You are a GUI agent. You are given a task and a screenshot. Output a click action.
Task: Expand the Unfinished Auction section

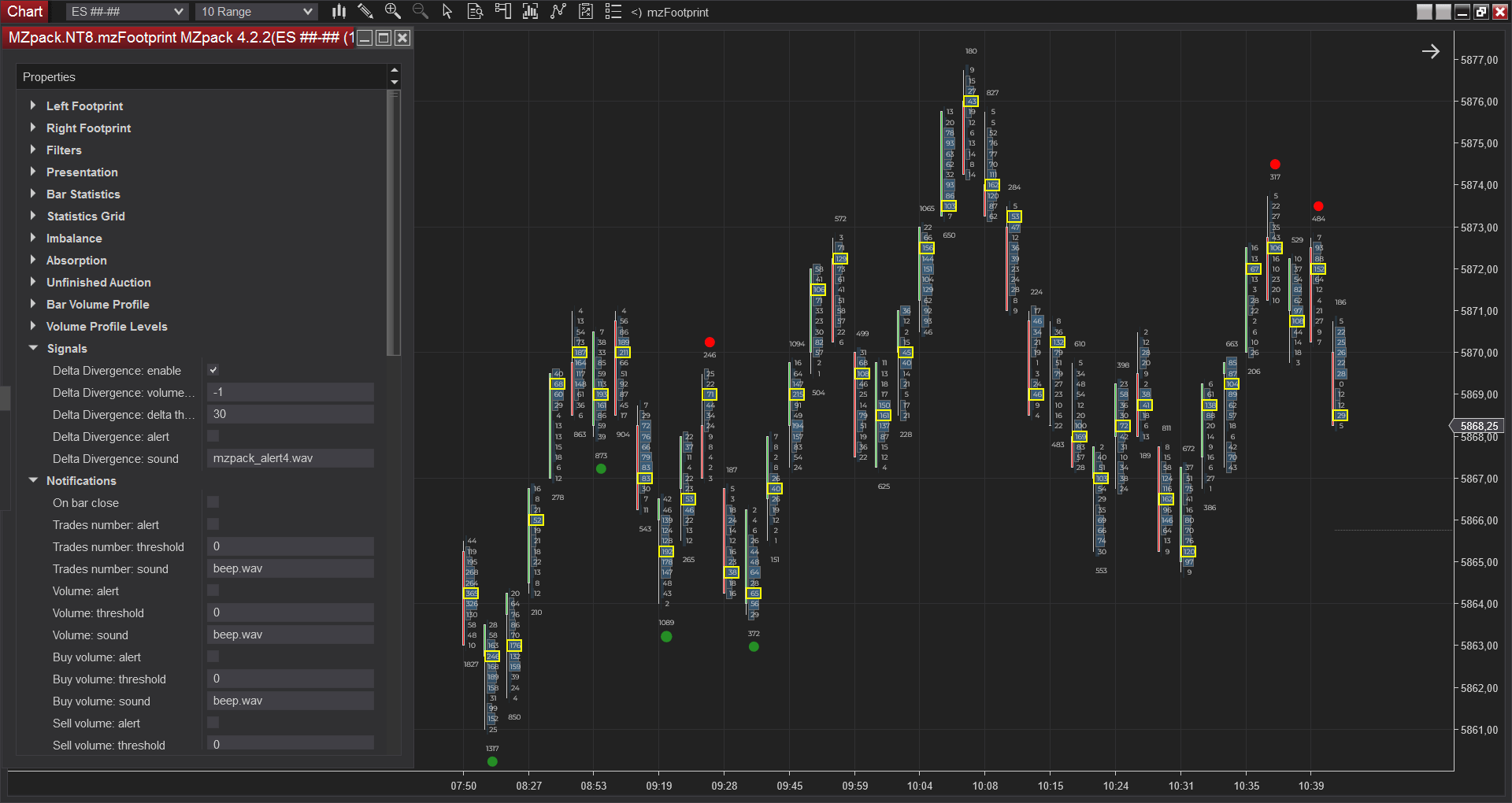[x=32, y=282]
